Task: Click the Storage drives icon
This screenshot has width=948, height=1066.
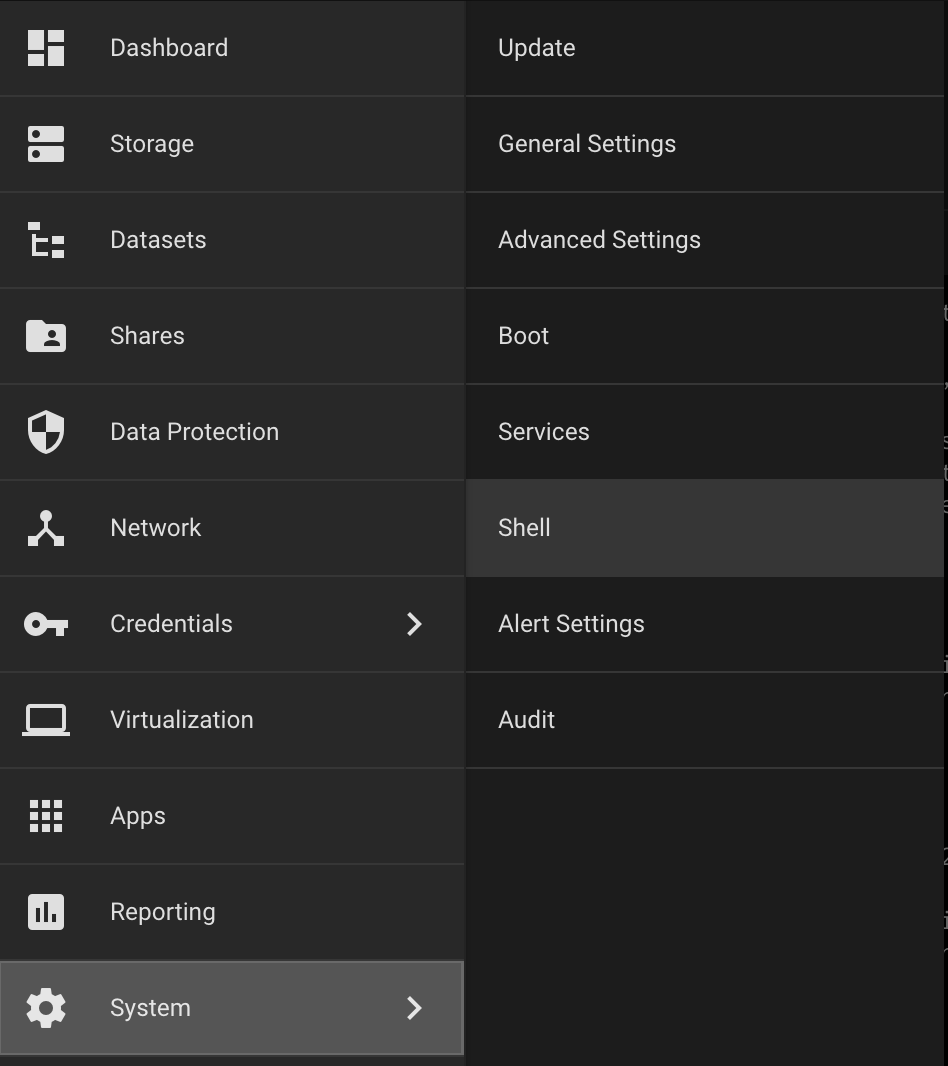Action: [46, 144]
